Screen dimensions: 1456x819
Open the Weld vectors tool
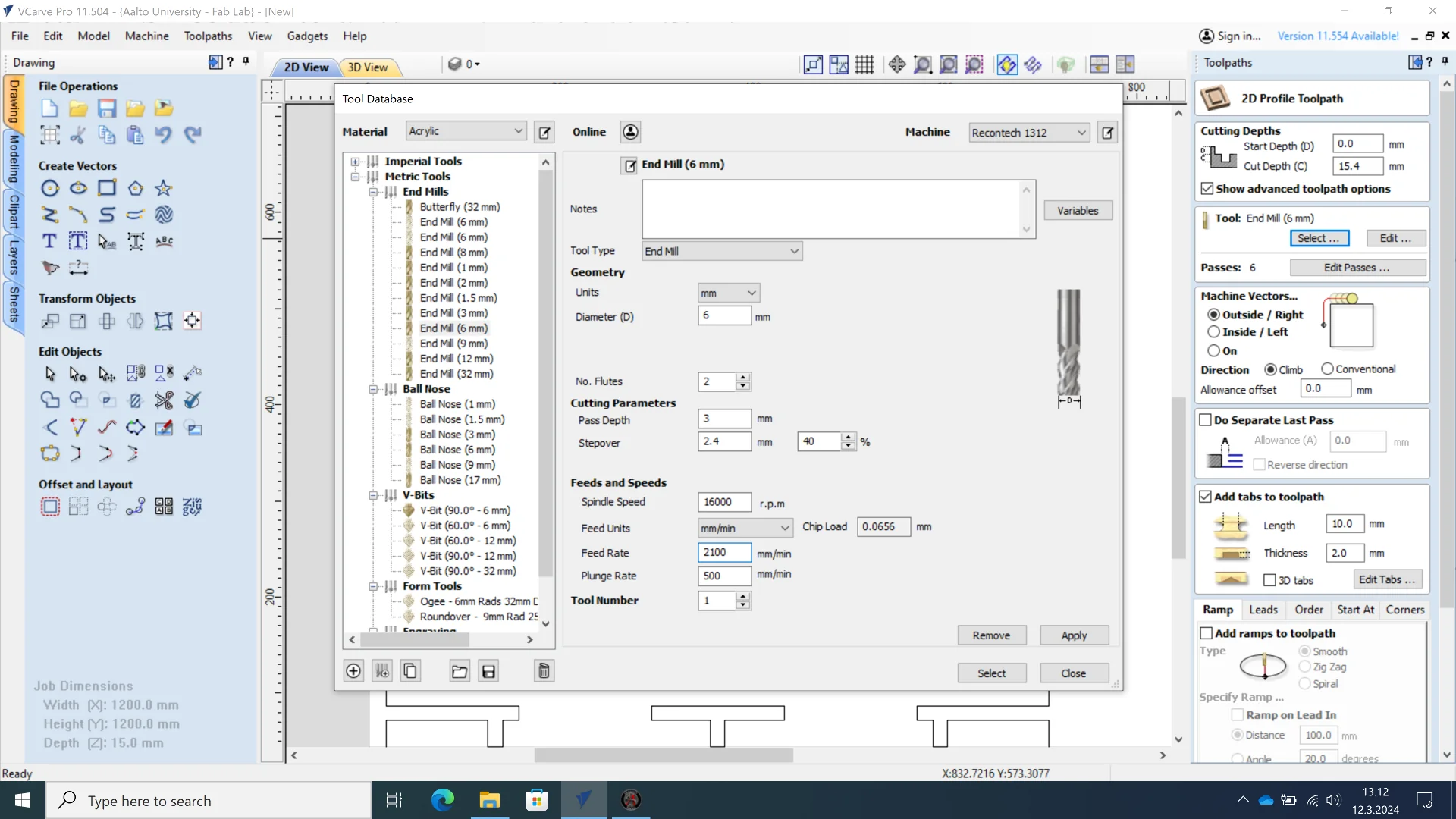[x=50, y=400]
